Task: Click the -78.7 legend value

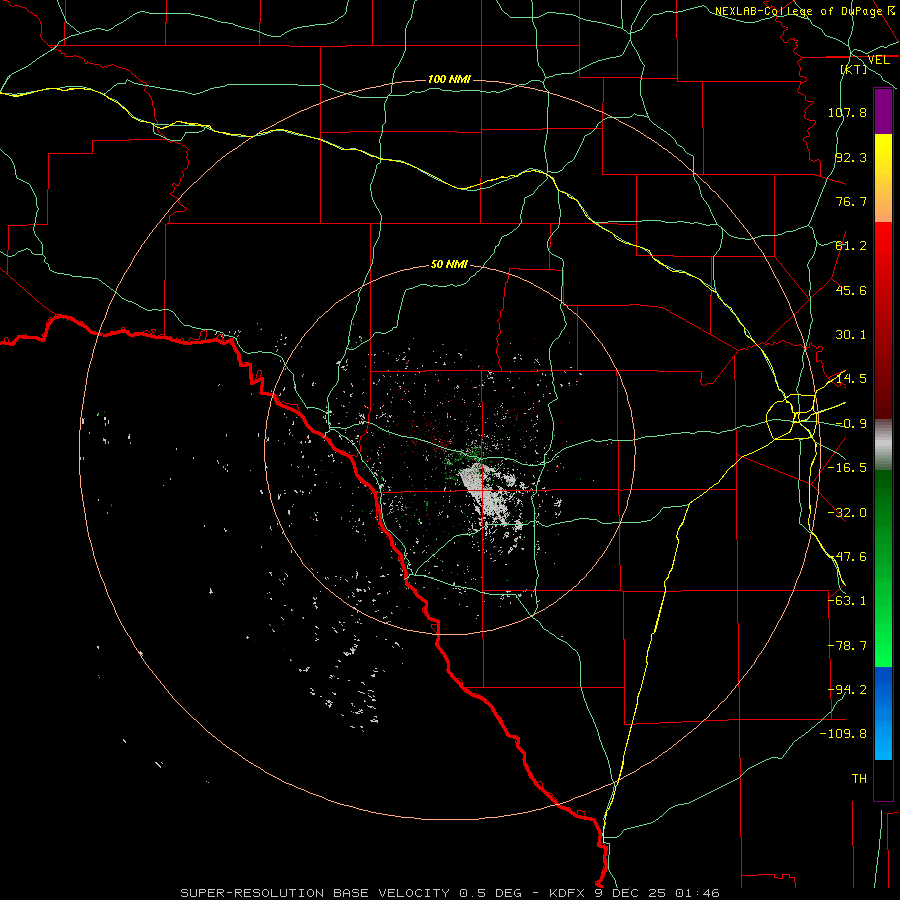Action: point(847,646)
